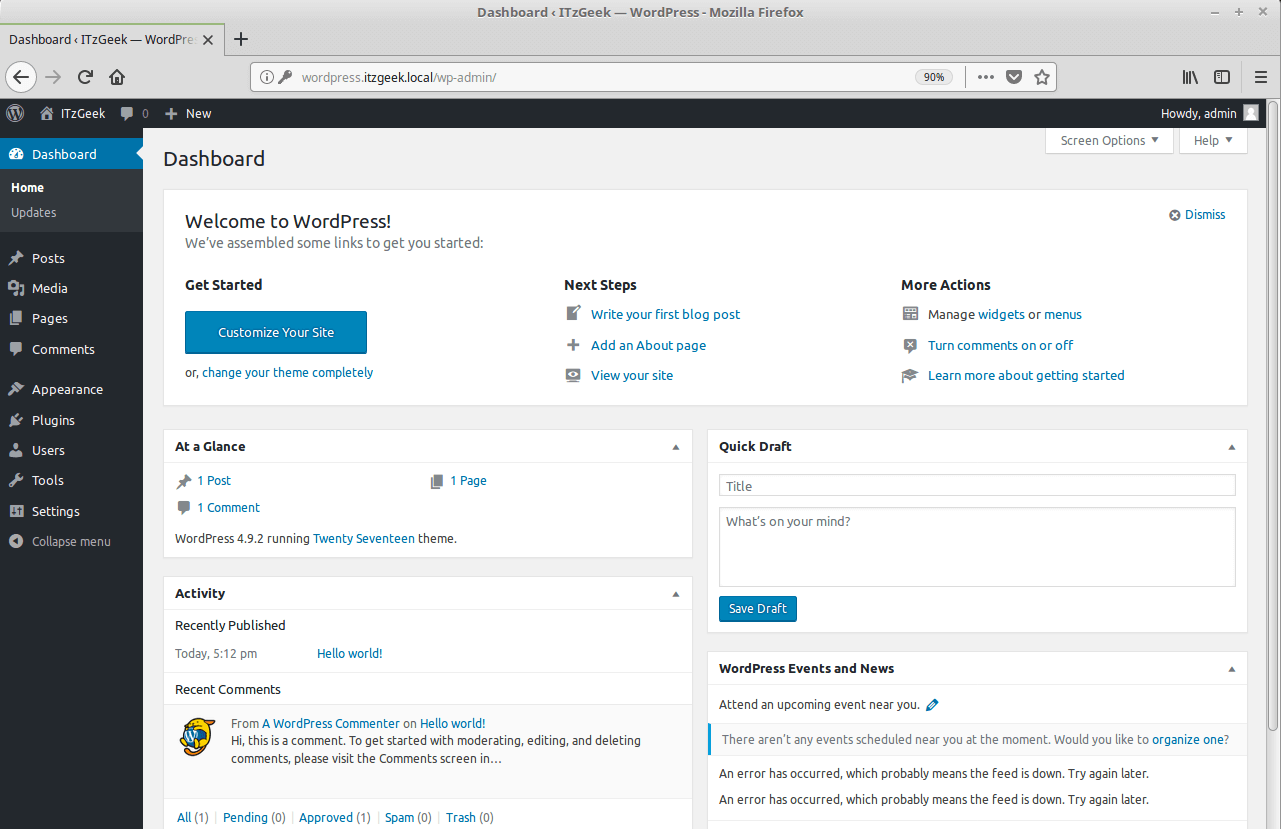Open a new browser tab

240,40
